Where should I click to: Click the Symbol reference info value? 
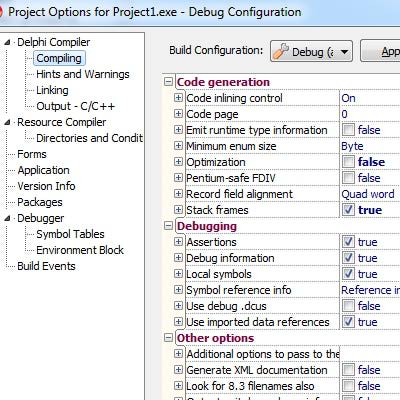[x=370, y=290]
